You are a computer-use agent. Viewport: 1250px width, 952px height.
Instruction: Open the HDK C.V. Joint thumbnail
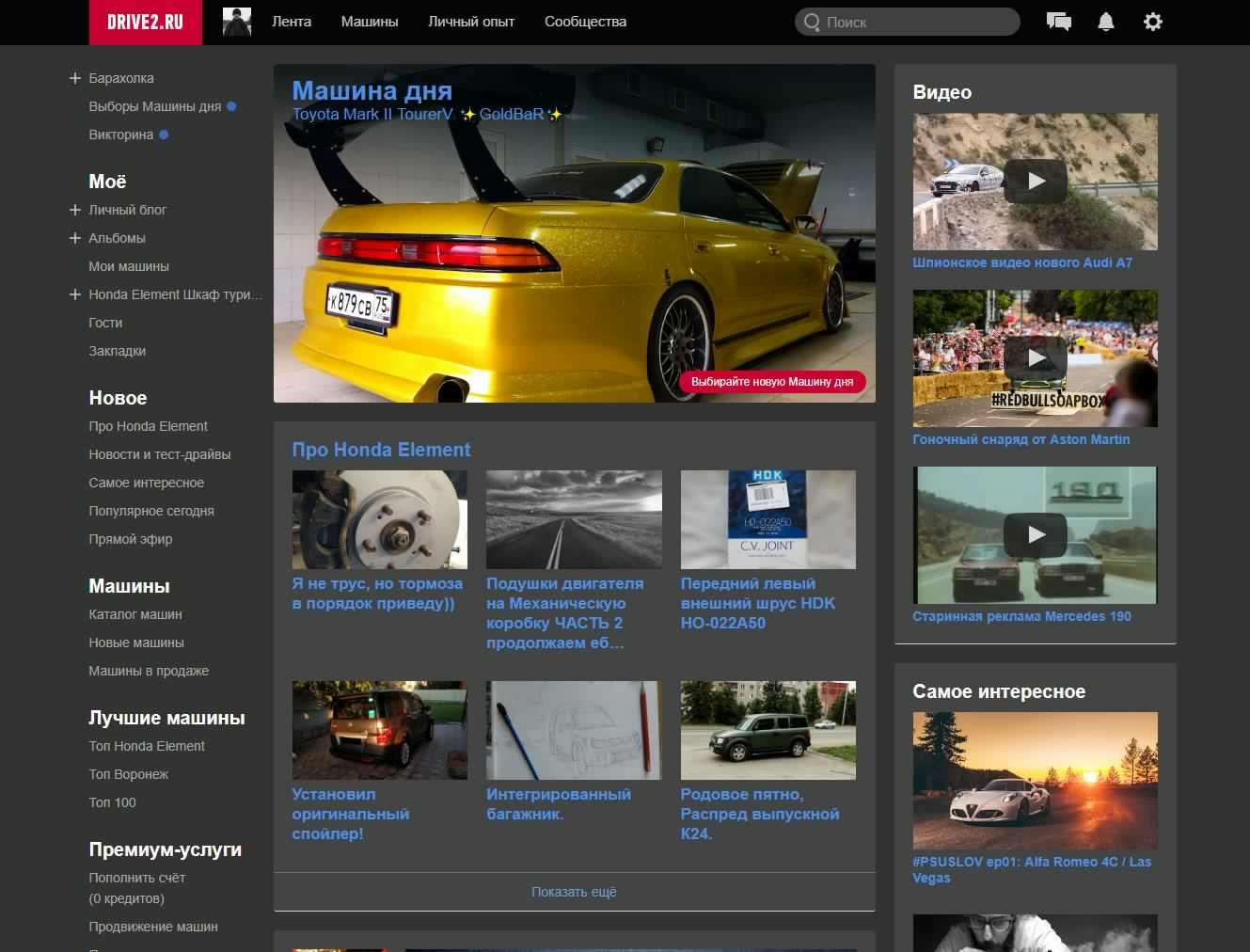(x=768, y=519)
